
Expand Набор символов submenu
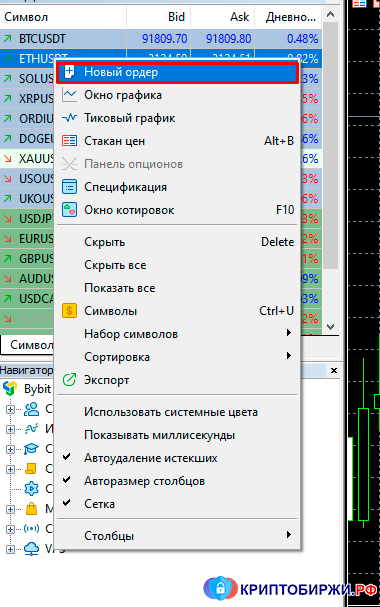[177, 334]
